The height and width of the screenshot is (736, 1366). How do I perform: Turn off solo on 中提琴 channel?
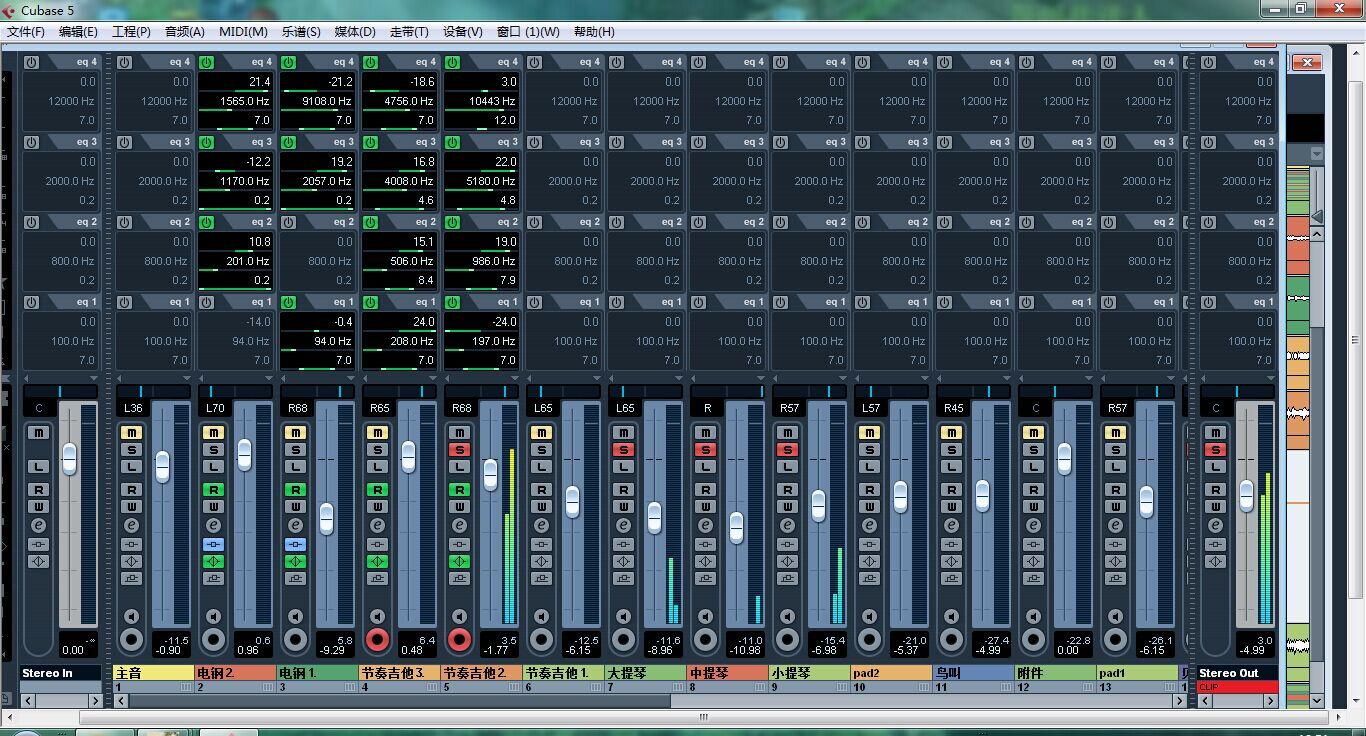(x=705, y=450)
